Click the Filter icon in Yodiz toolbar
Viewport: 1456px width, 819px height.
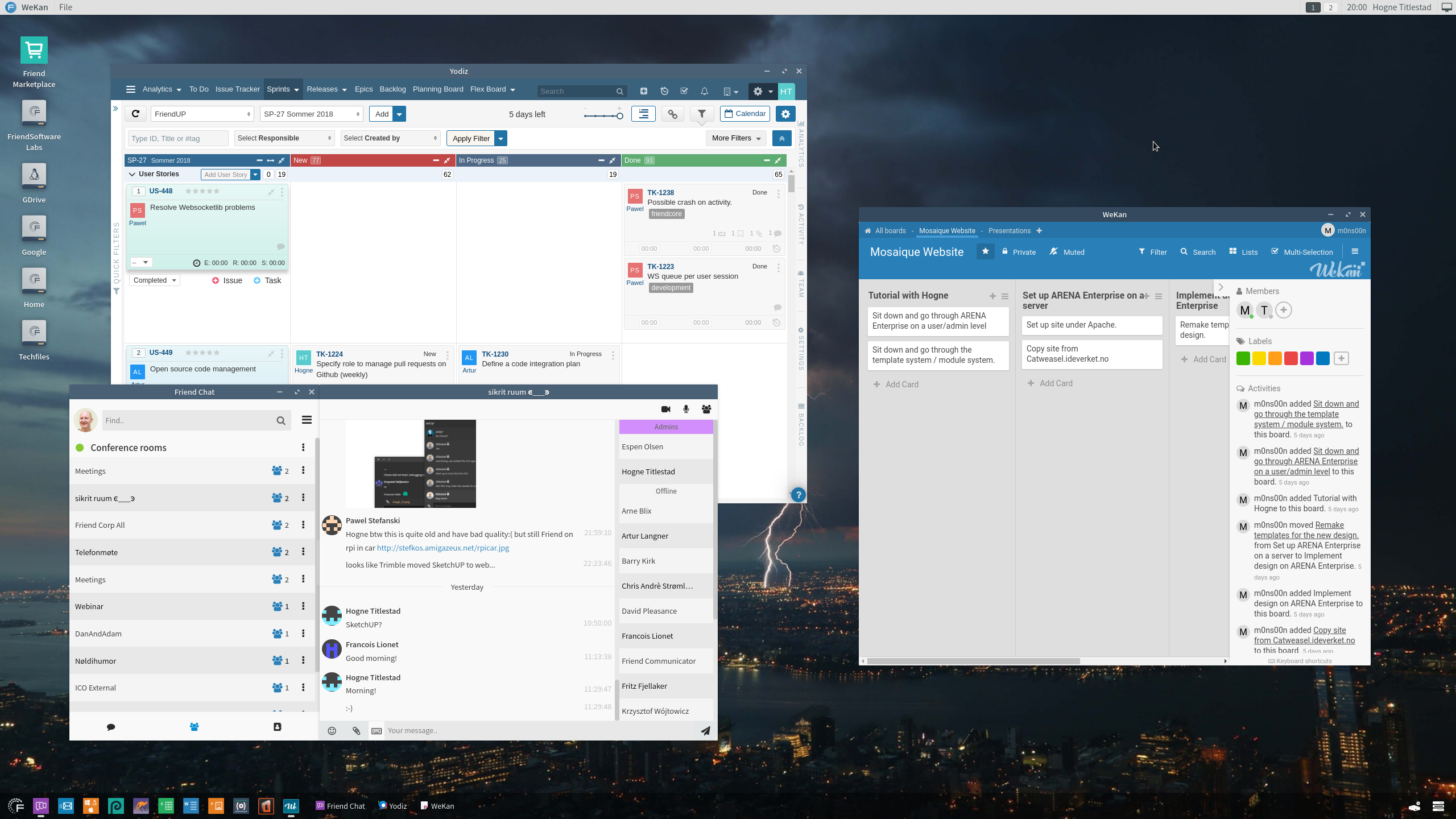700,113
